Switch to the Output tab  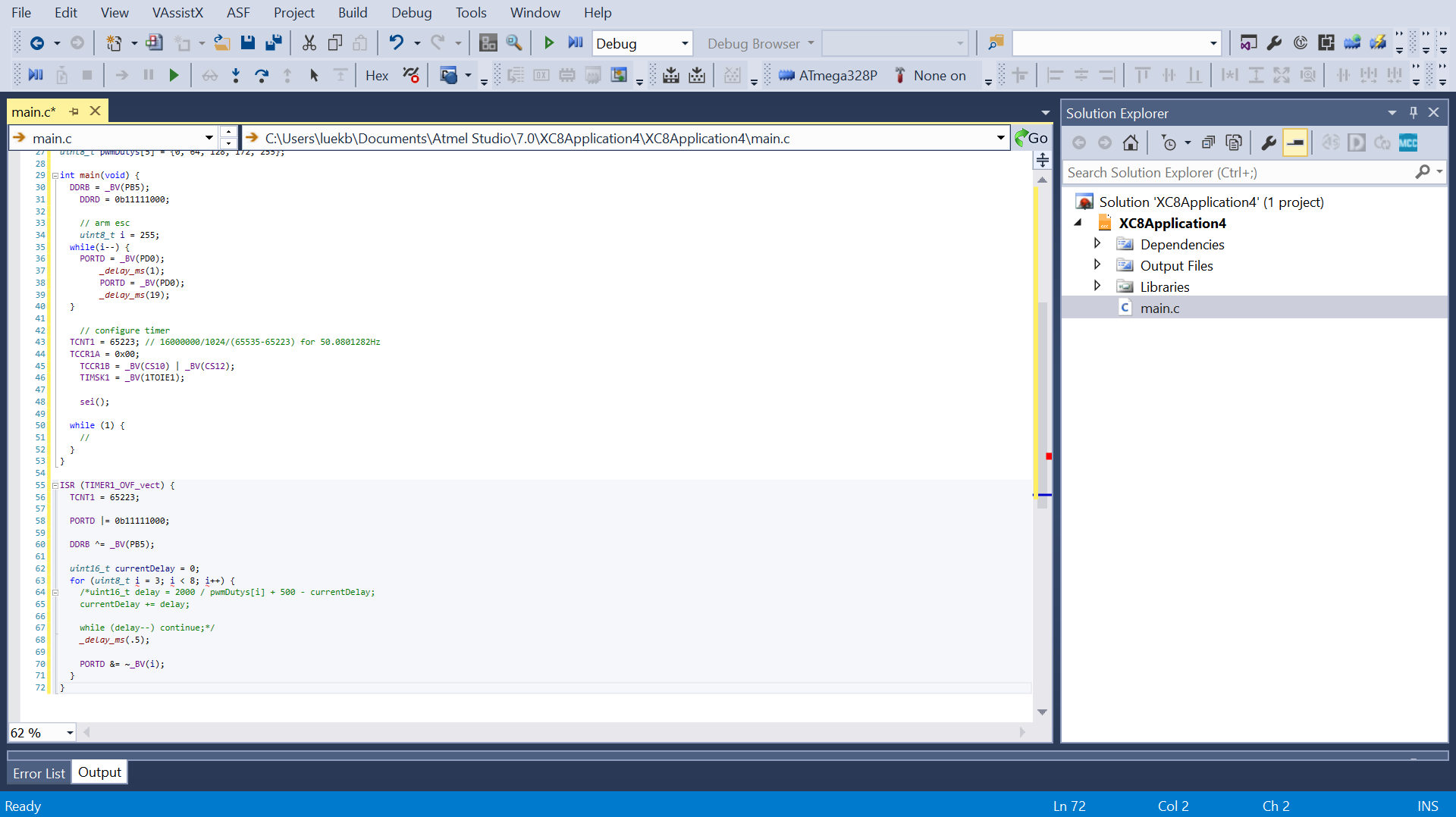tap(99, 772)
